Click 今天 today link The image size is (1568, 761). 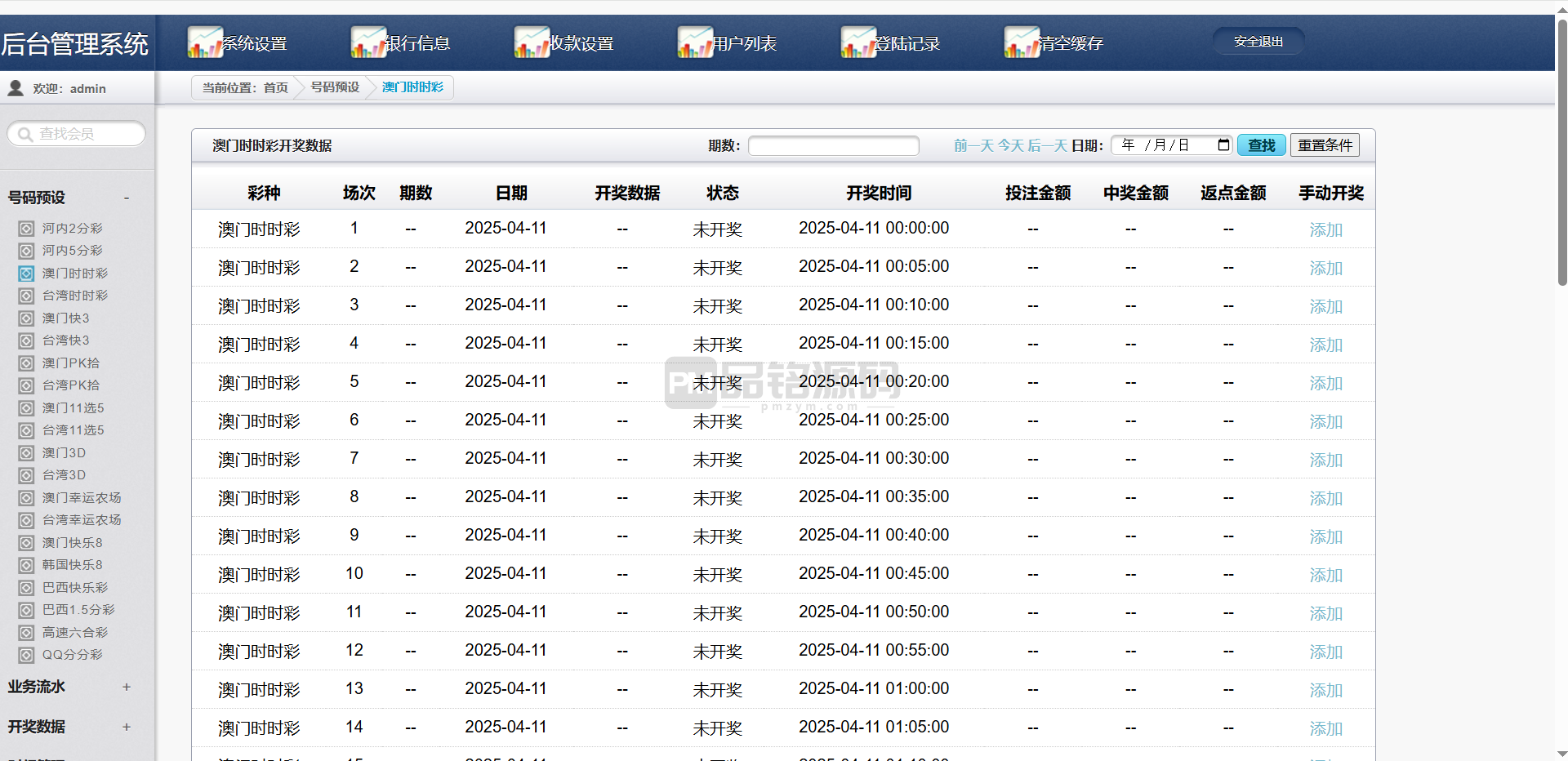1011,145
